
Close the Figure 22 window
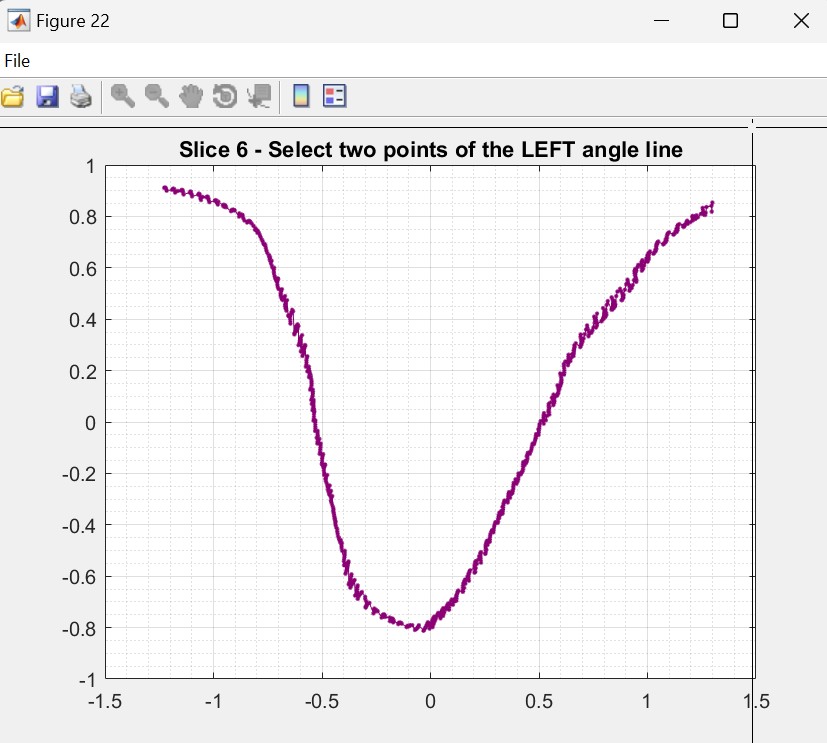(800, 21)
